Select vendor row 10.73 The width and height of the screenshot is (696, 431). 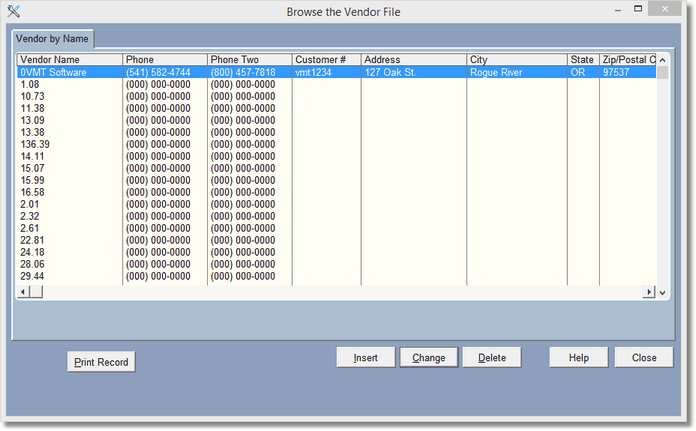[336, 96]
